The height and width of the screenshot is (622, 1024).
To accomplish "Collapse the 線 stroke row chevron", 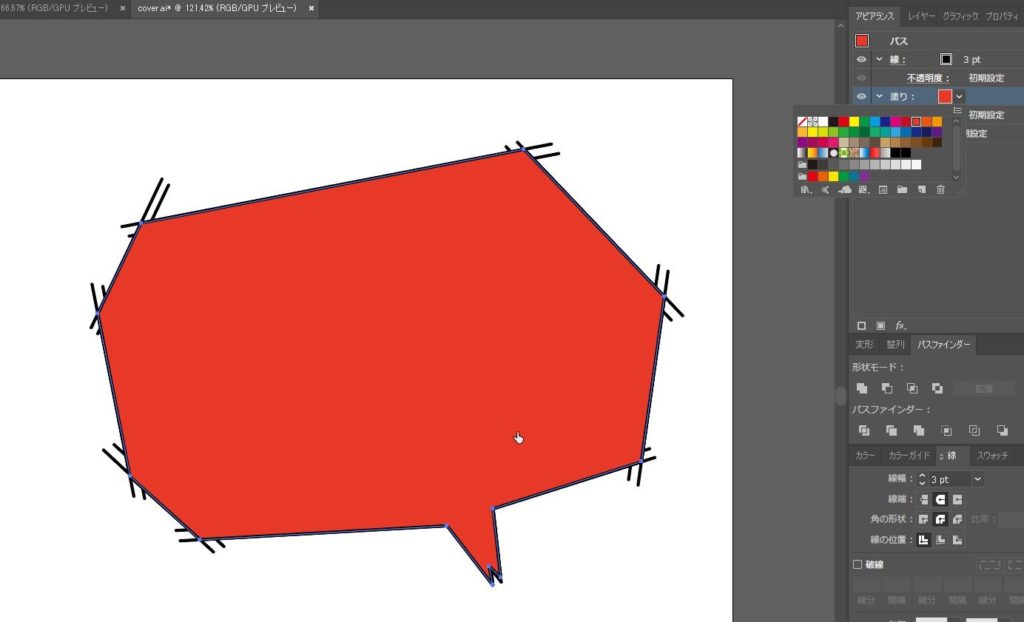I will 878,60.
